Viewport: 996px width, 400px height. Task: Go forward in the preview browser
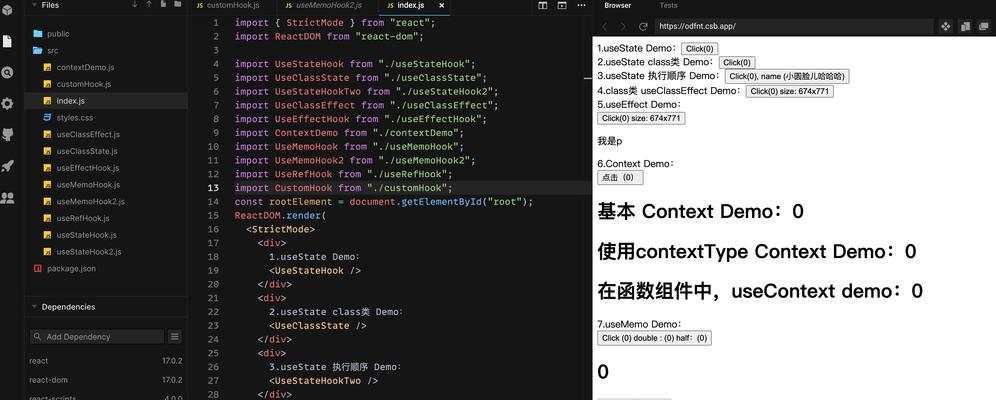pyautogui.click(x=623, y=27)
